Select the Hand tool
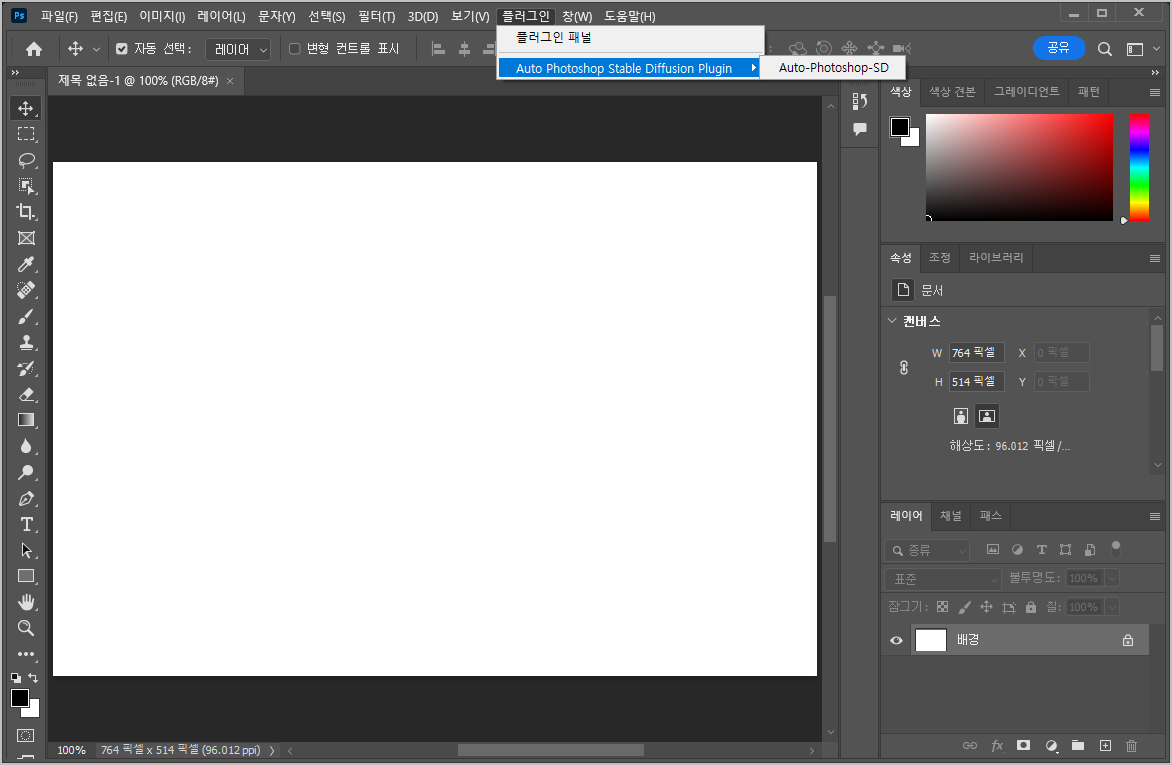Image resolution: width=1172 pixels, height=765 pixels. click(x=26, y=602)
